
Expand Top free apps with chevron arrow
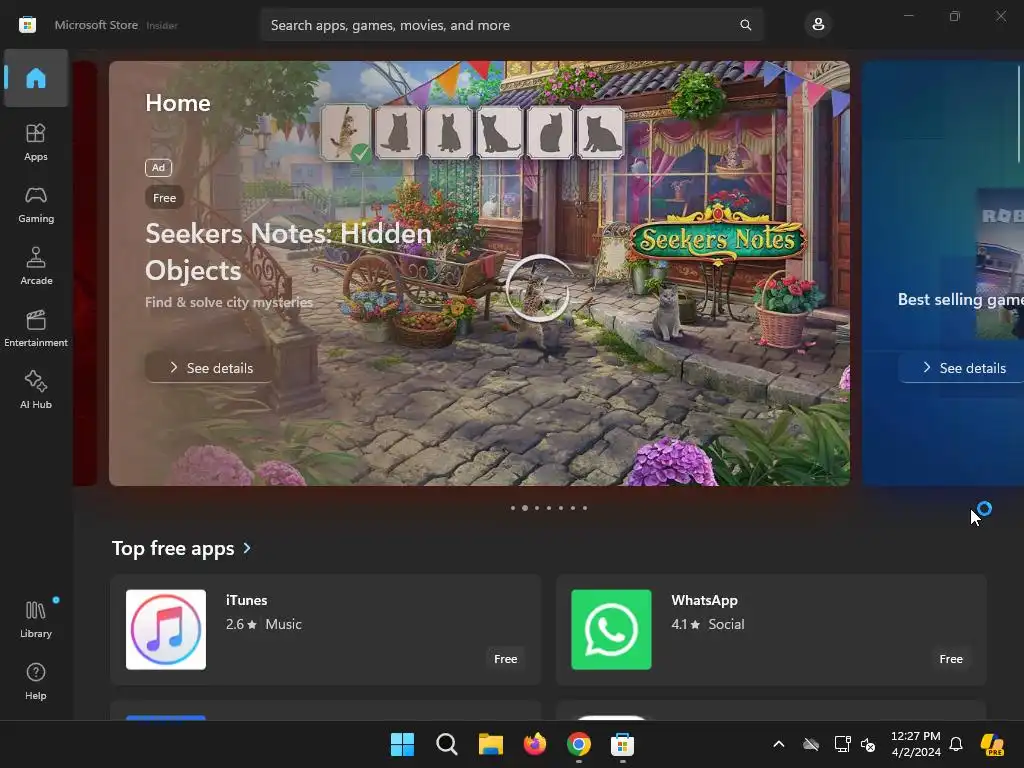247,548
